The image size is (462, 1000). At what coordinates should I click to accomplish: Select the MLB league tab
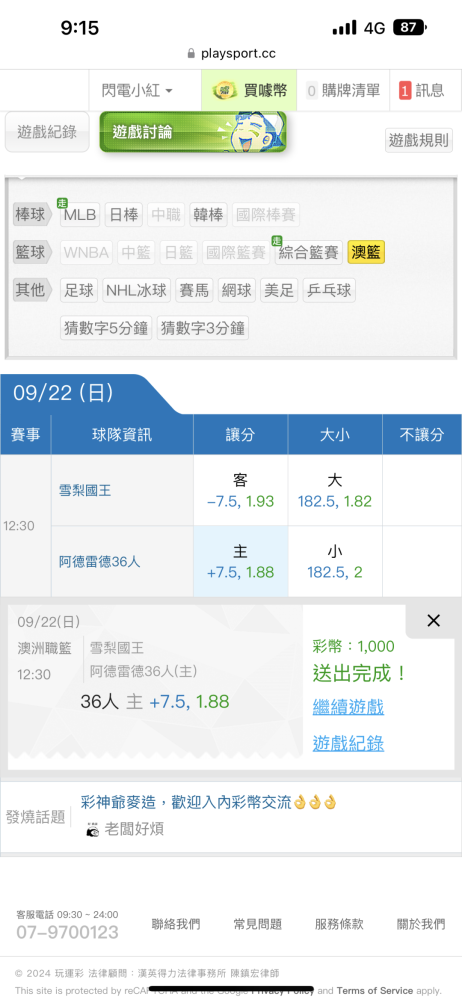tap(80, 215)
